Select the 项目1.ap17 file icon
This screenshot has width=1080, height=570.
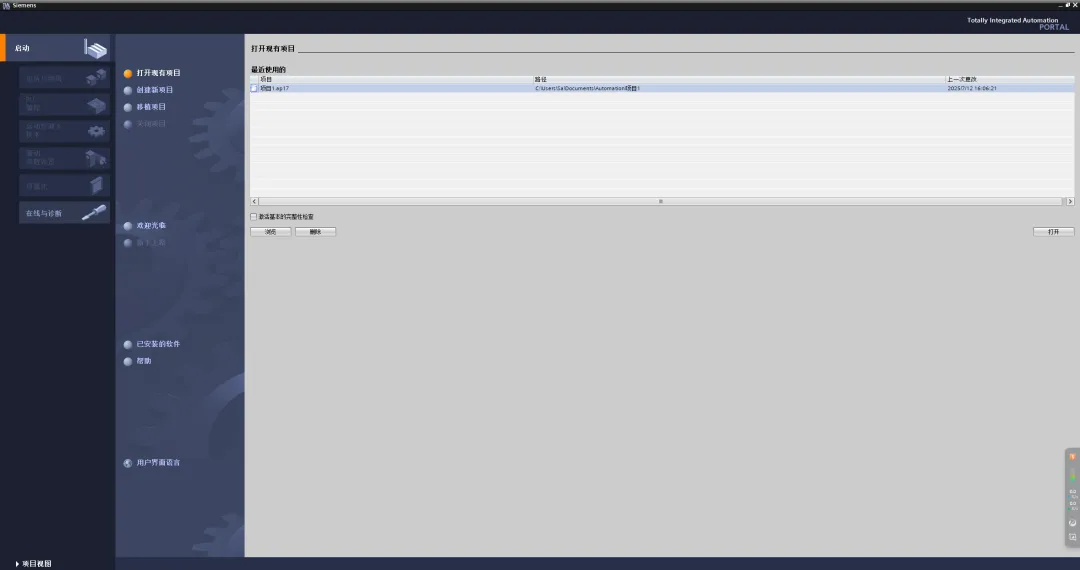click(253, 88)
